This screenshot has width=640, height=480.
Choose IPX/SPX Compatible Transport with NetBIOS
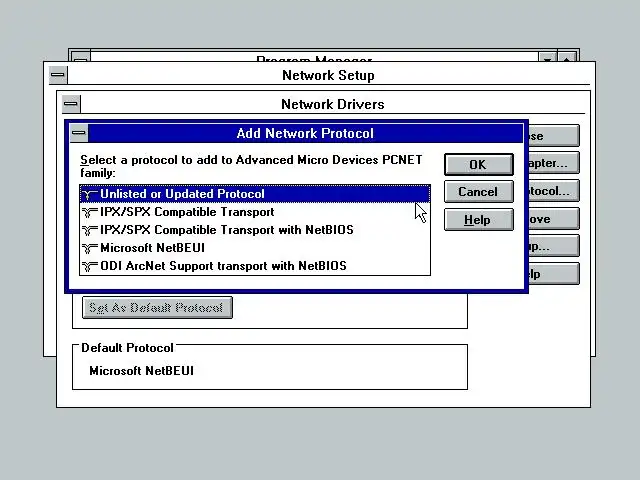[x=255, y=230]
